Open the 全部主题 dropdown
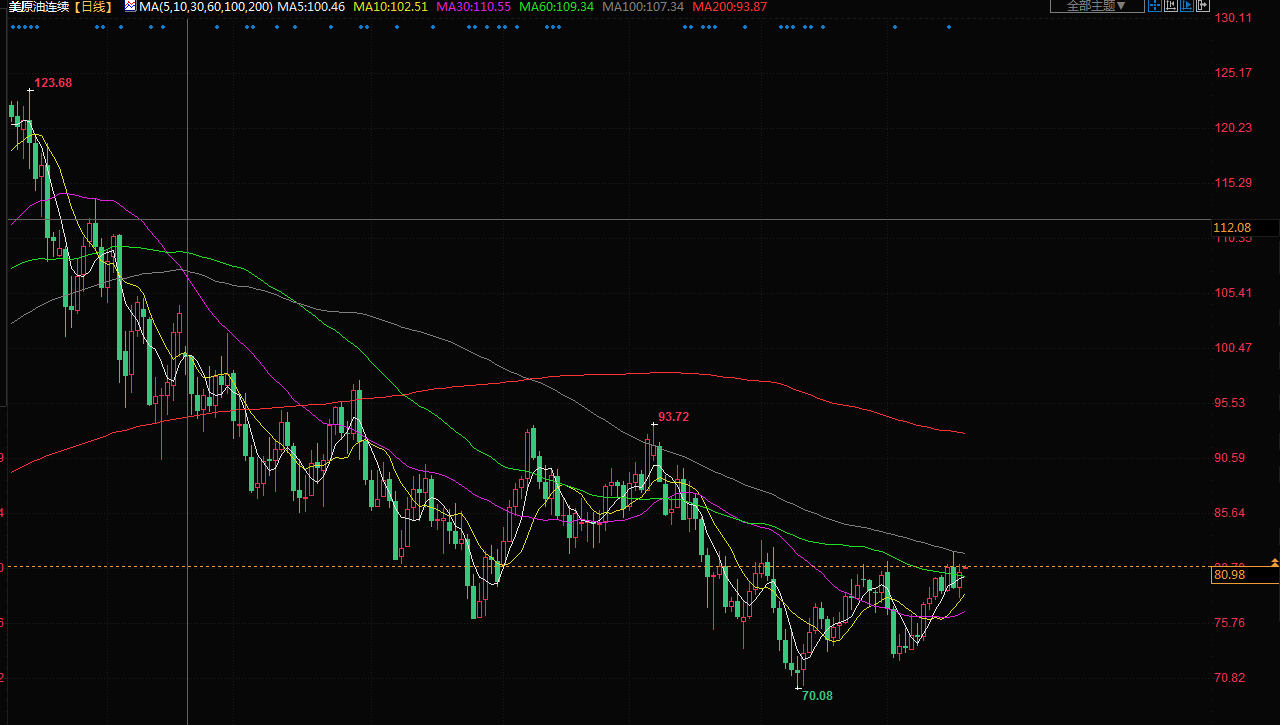 [1096, 6]
